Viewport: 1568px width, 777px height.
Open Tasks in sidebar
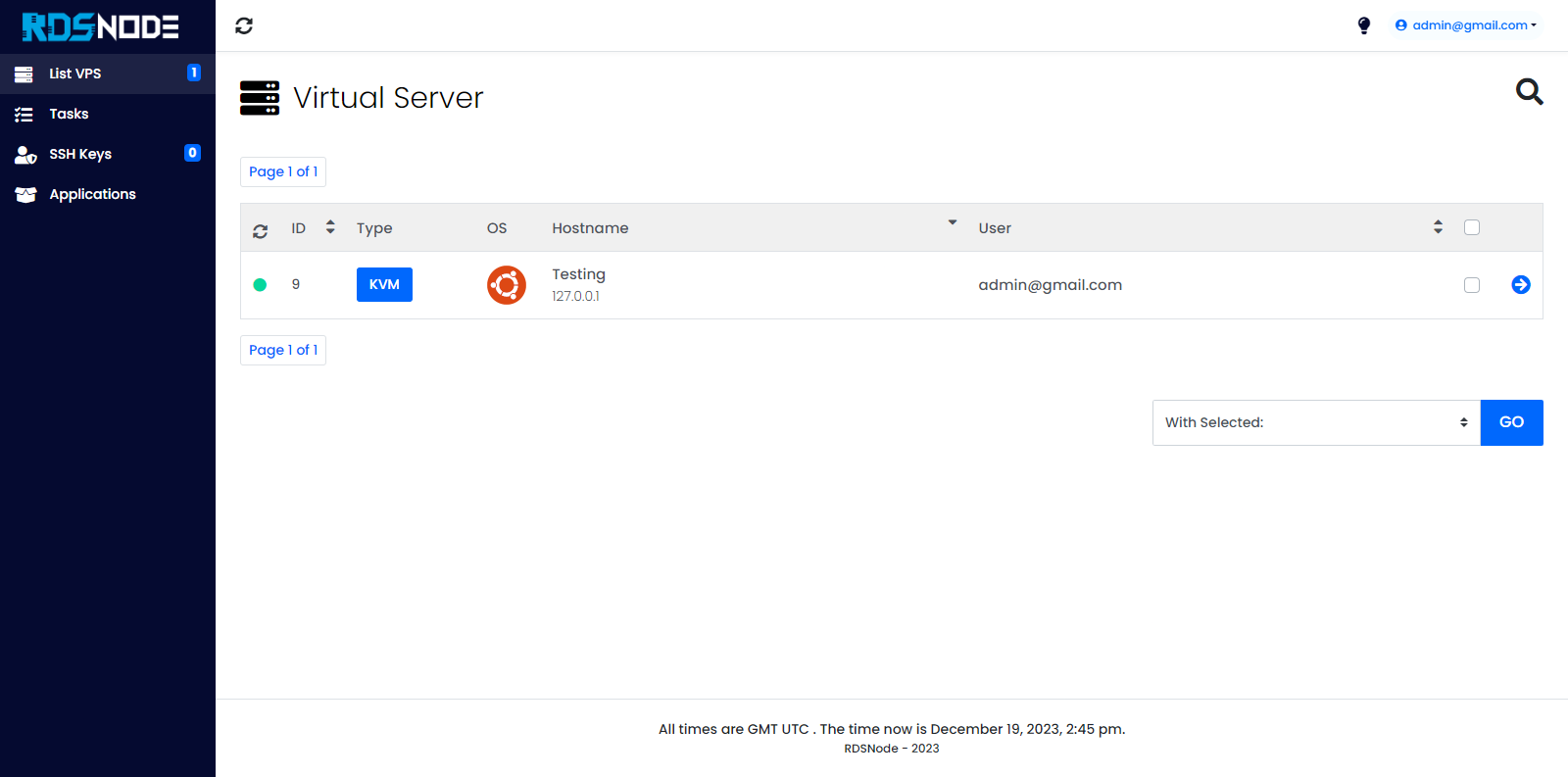69,114
